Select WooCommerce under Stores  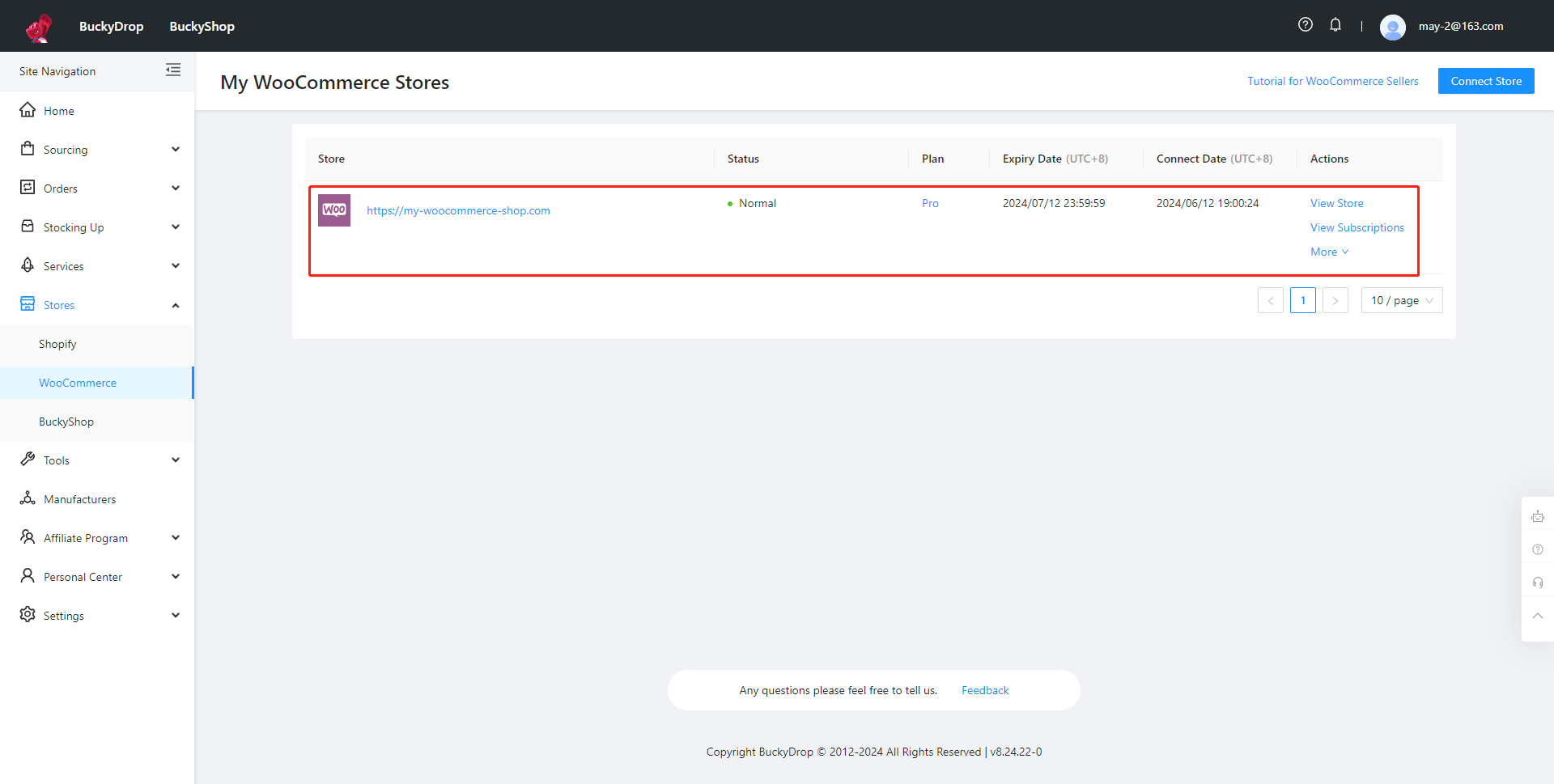pos(78,383)
